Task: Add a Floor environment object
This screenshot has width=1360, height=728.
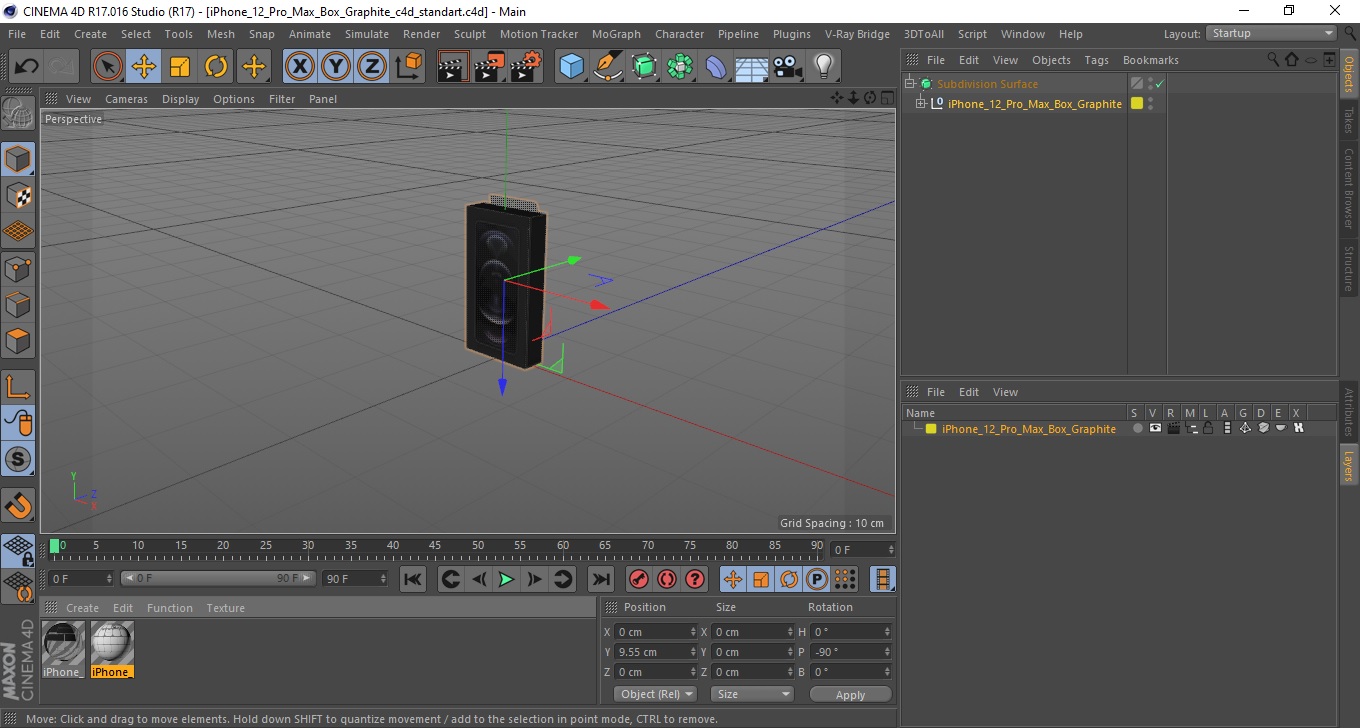Action: (751, 67)
